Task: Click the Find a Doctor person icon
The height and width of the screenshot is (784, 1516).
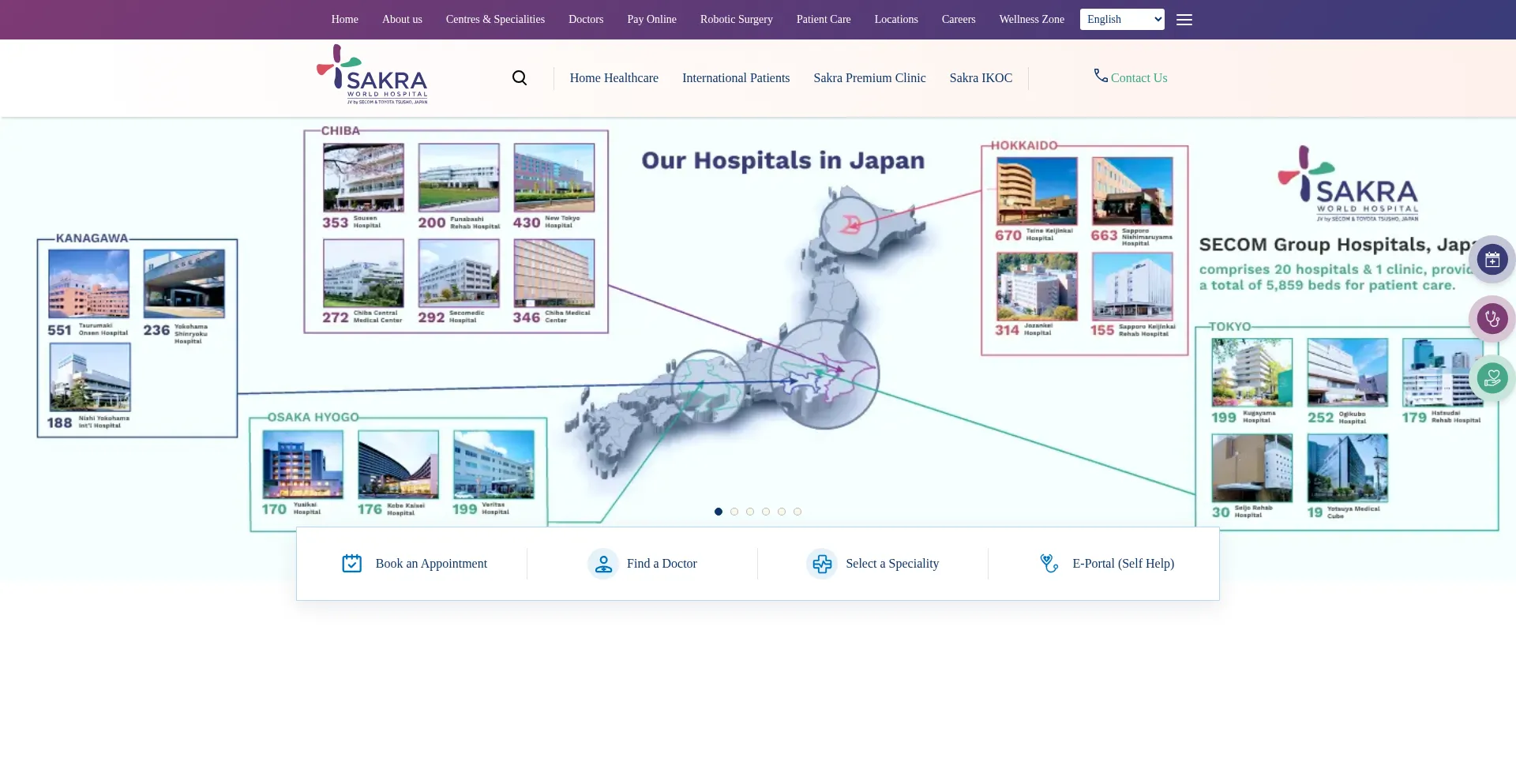Action: [603, 564]
